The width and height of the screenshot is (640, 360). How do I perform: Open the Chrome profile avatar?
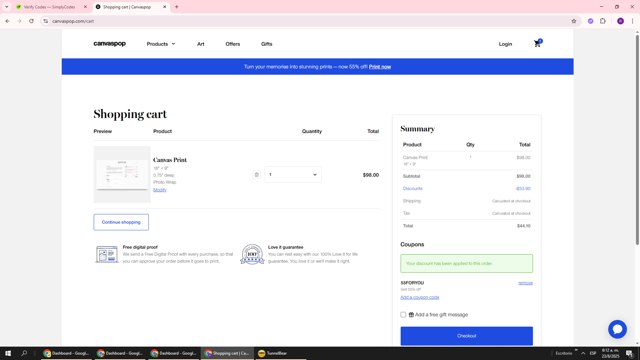(620, 21)
